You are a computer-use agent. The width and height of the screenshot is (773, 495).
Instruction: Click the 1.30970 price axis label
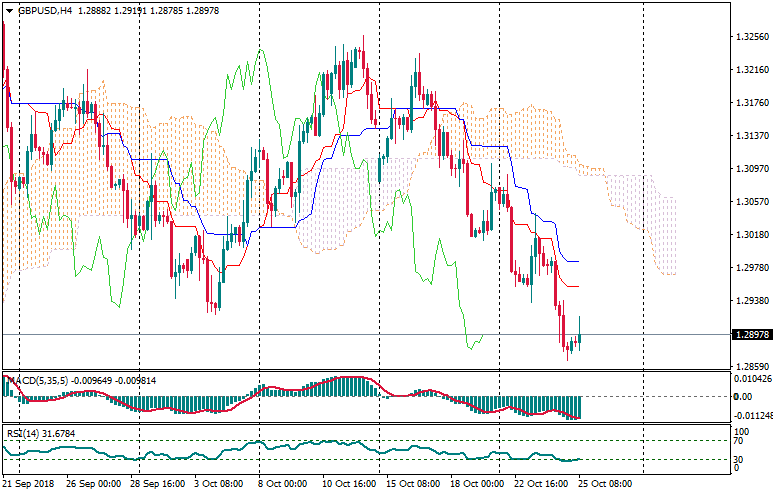[x=750, y=169]
